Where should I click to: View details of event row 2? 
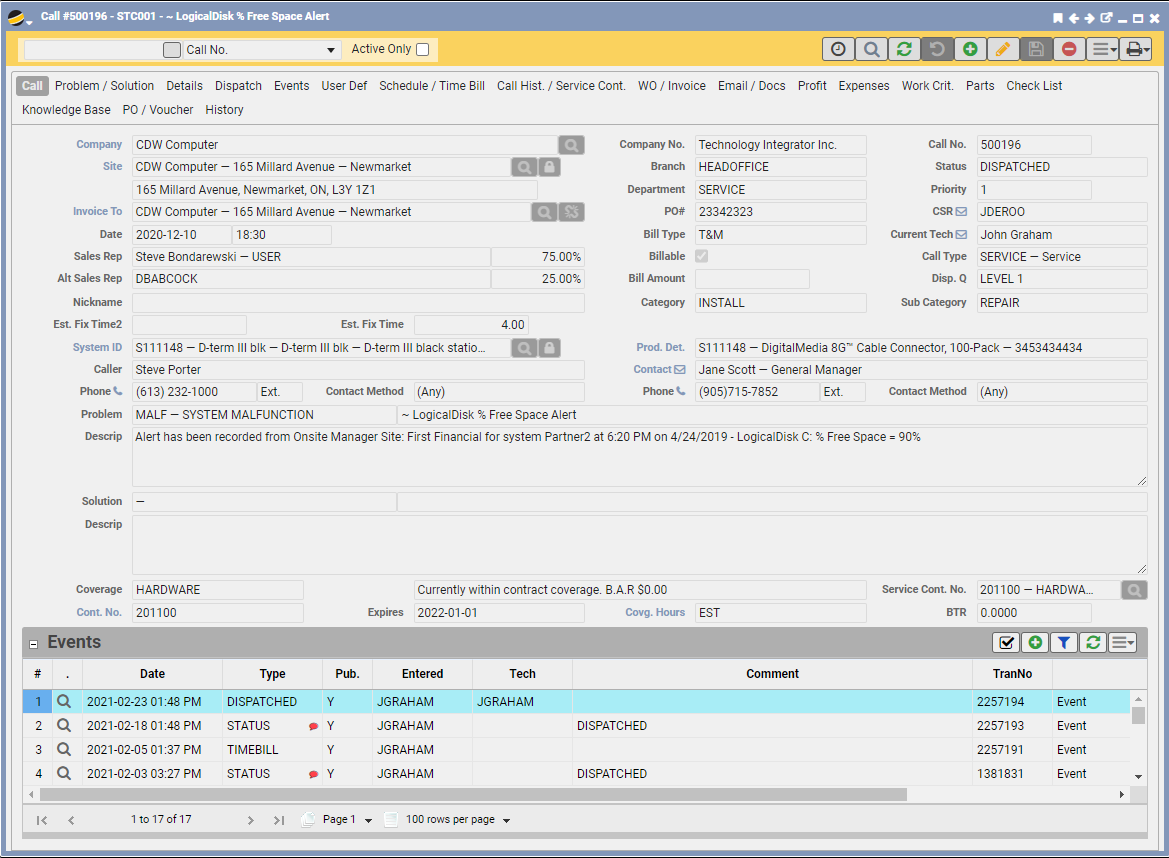(64, 726)
